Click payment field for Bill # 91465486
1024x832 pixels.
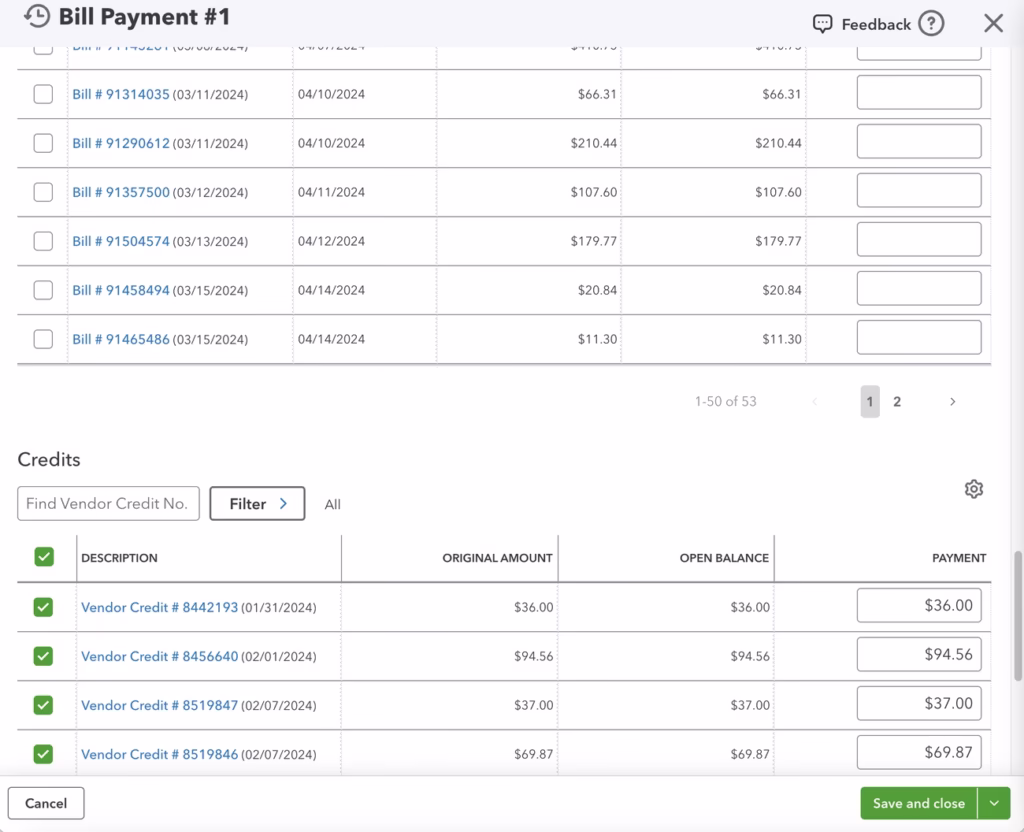pos(919,337)
